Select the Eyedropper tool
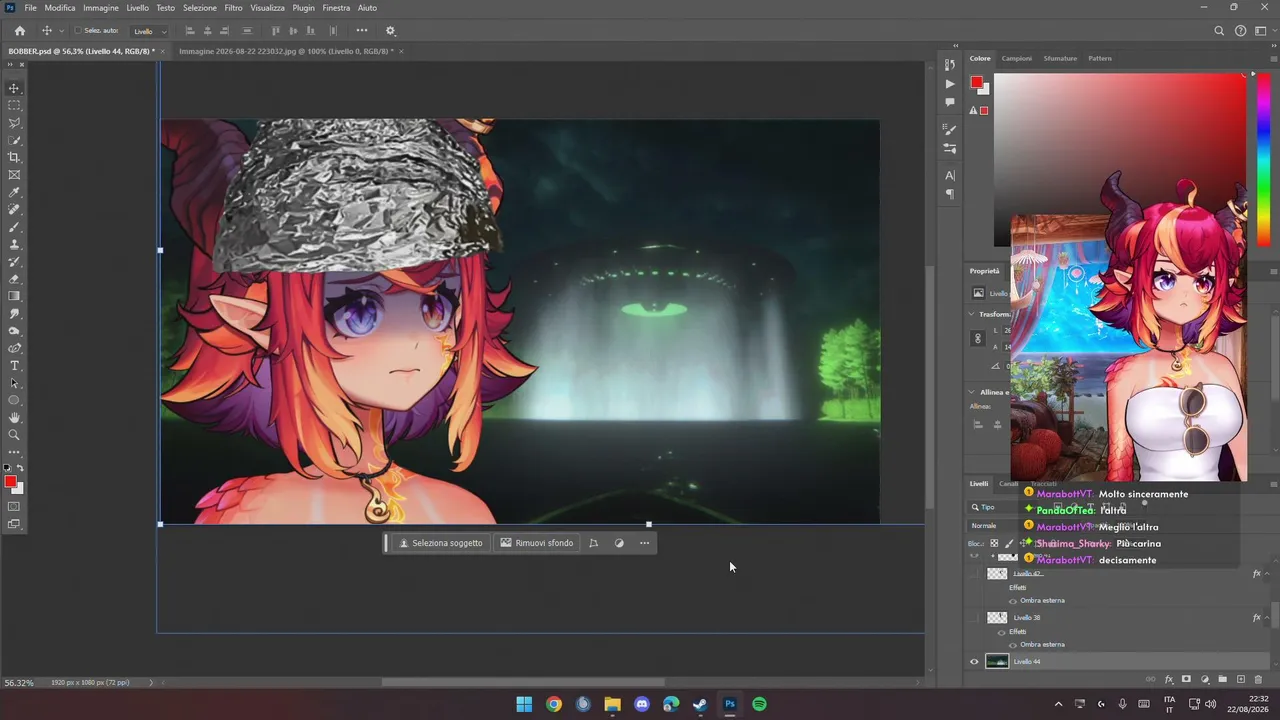The image size is (1280, 720). pos(14,192)
